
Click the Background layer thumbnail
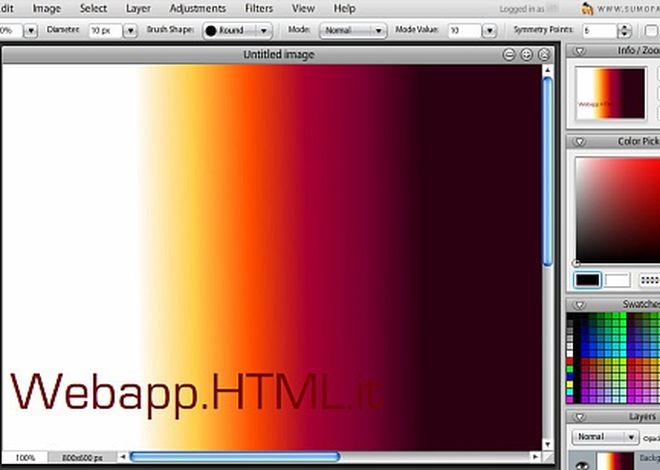(x=615, y=462)
